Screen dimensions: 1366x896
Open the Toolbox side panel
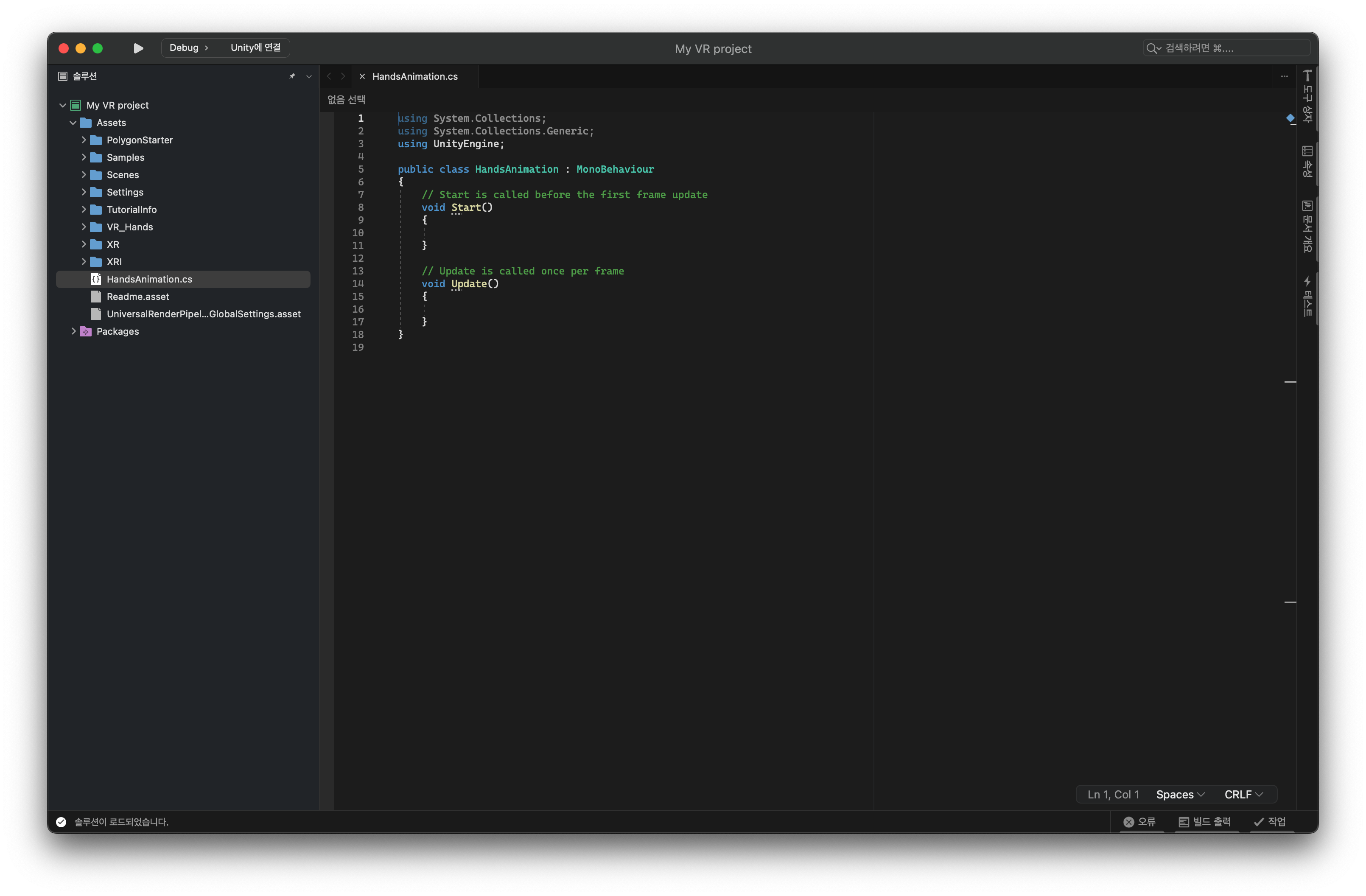1307,96
